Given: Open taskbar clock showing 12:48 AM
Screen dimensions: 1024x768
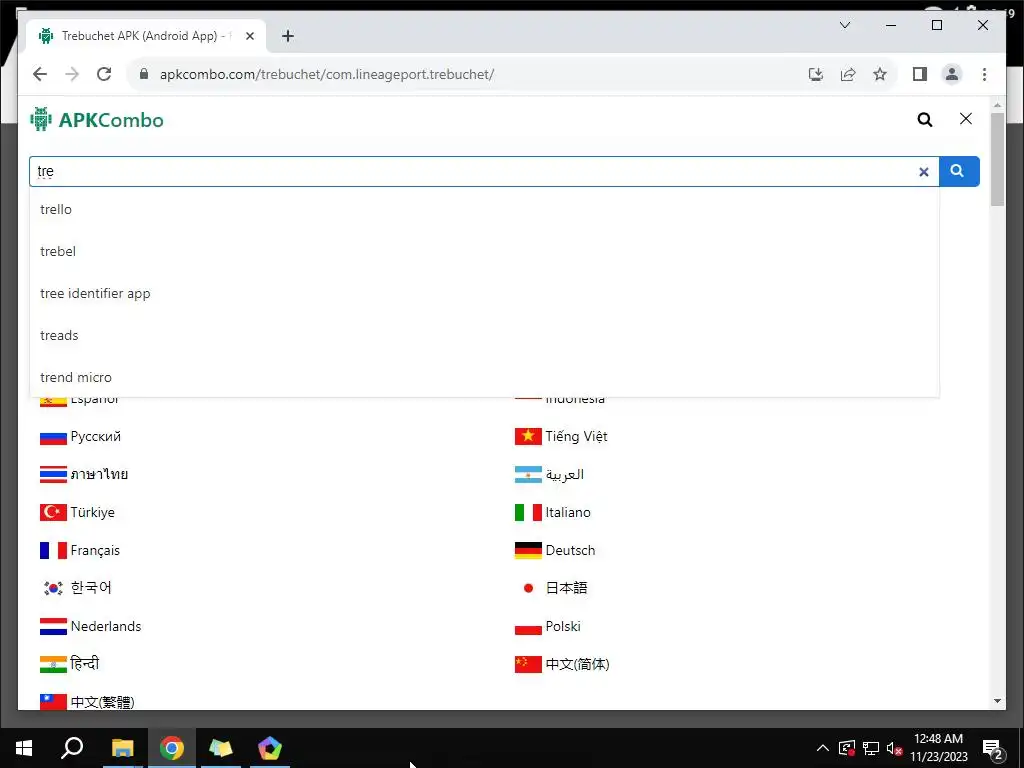Looking at the screenshot, I should click(938, 748).
